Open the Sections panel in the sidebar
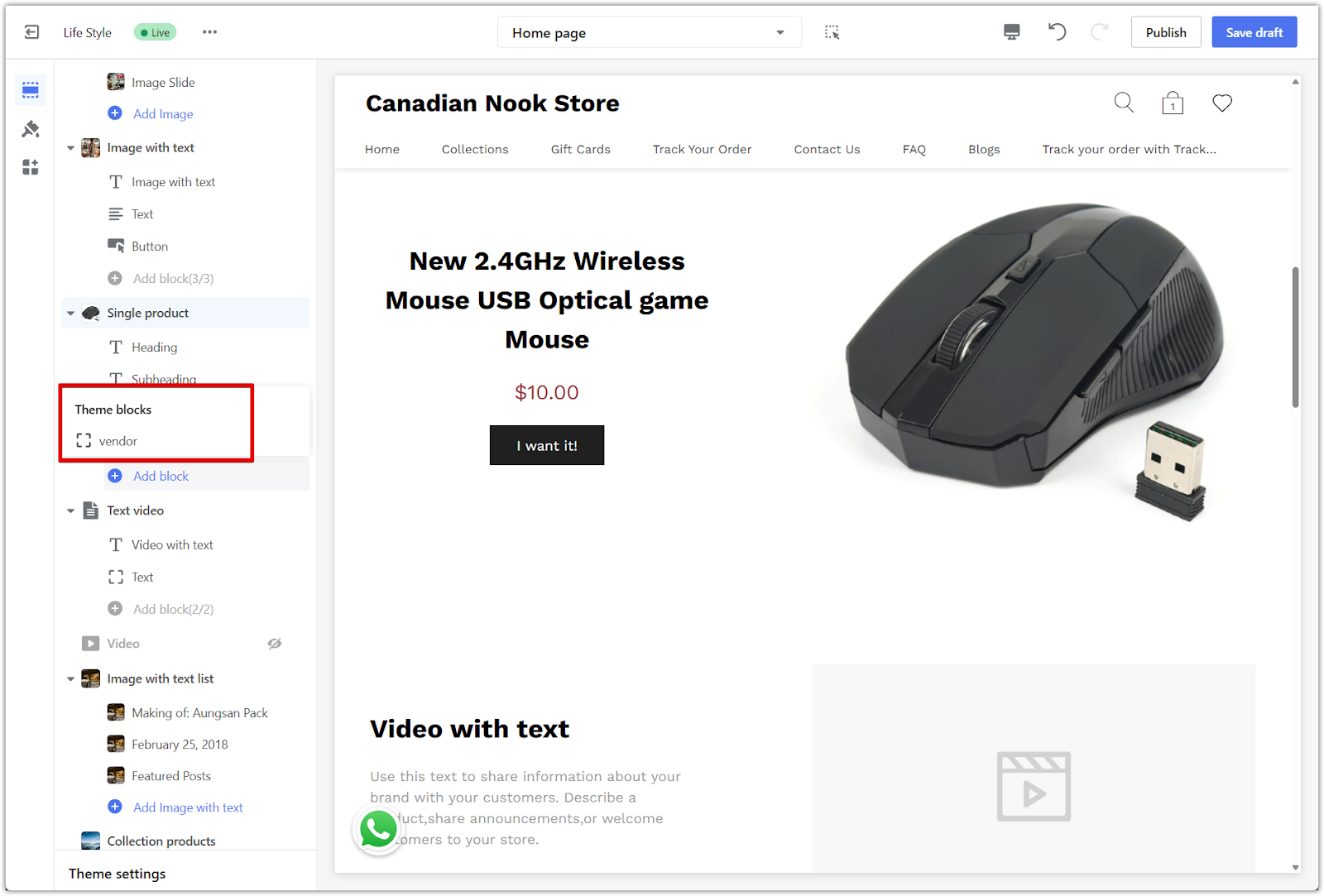The image size is (1324, 896). pos(31,89)
